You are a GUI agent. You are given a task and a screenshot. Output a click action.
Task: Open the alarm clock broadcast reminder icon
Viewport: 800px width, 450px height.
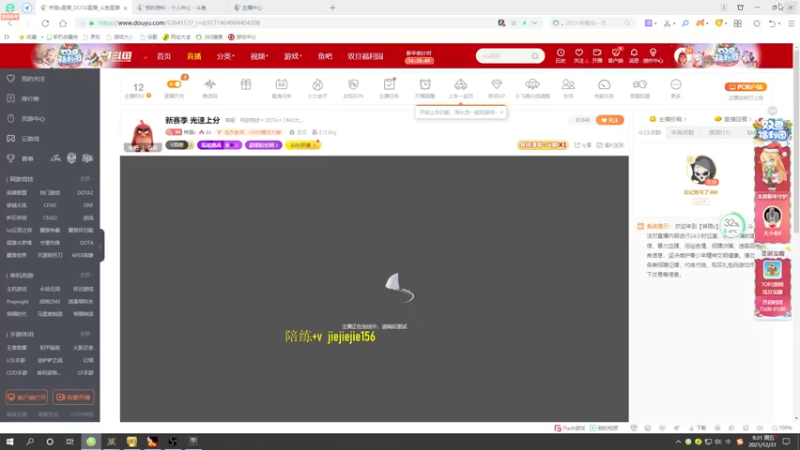tap(425, 84)
